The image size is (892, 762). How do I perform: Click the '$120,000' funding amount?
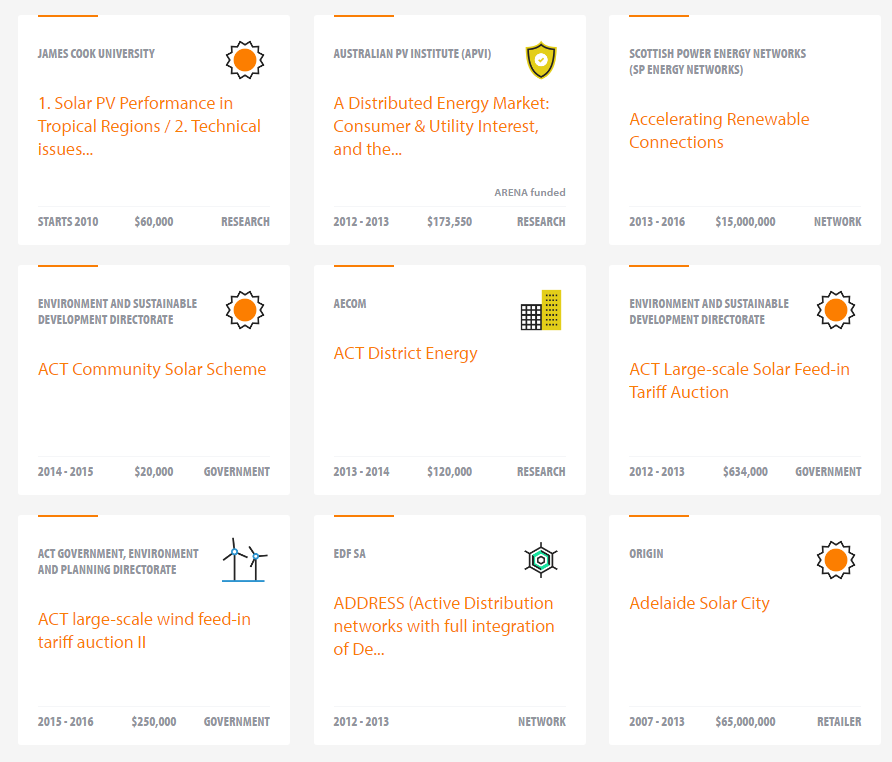click(449, 471)
